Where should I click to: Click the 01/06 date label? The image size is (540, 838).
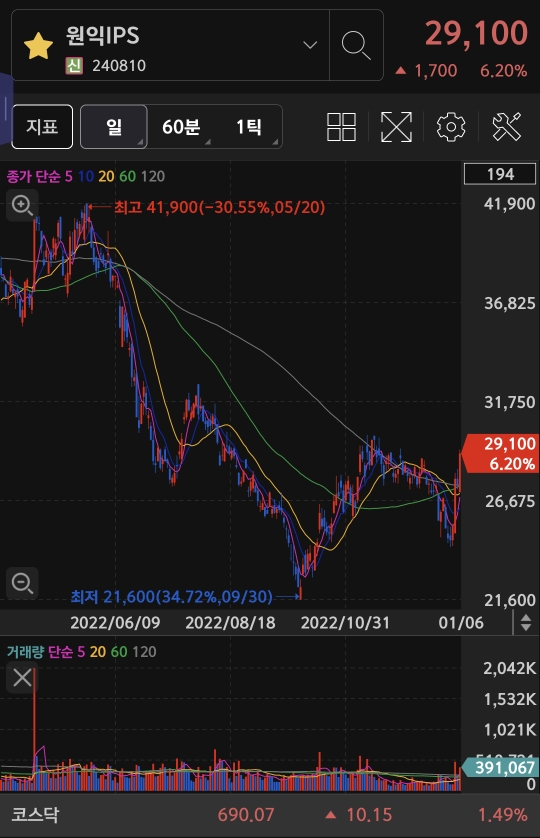pos(461,623)
